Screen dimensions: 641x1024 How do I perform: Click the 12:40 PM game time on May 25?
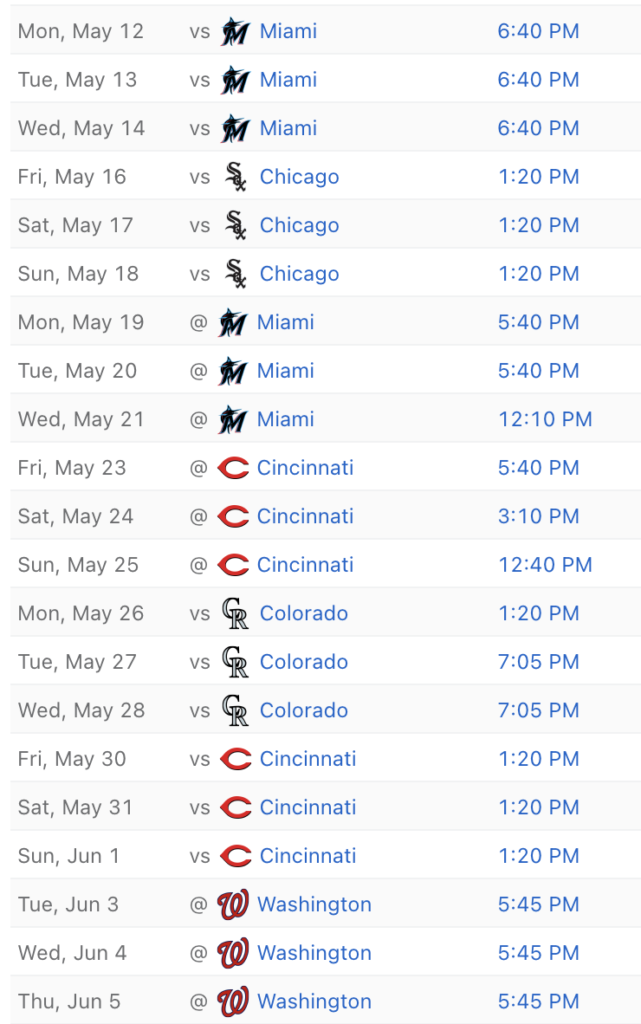click(546, 565)
